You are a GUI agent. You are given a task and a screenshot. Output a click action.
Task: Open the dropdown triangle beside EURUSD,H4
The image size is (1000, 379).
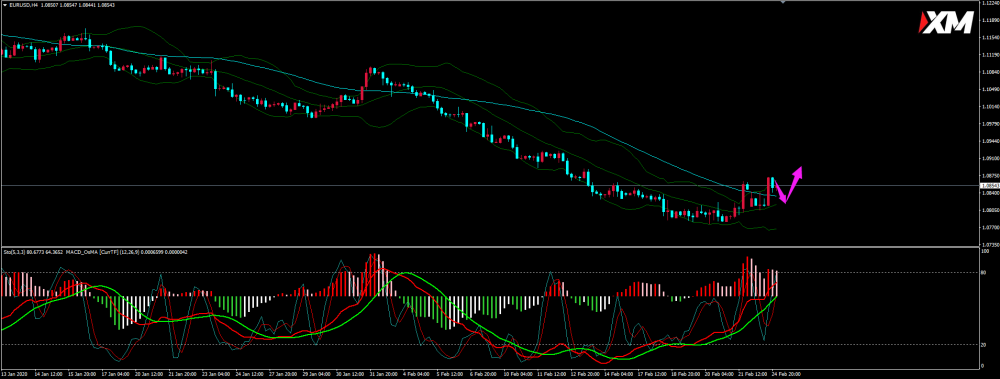point(4,5)
